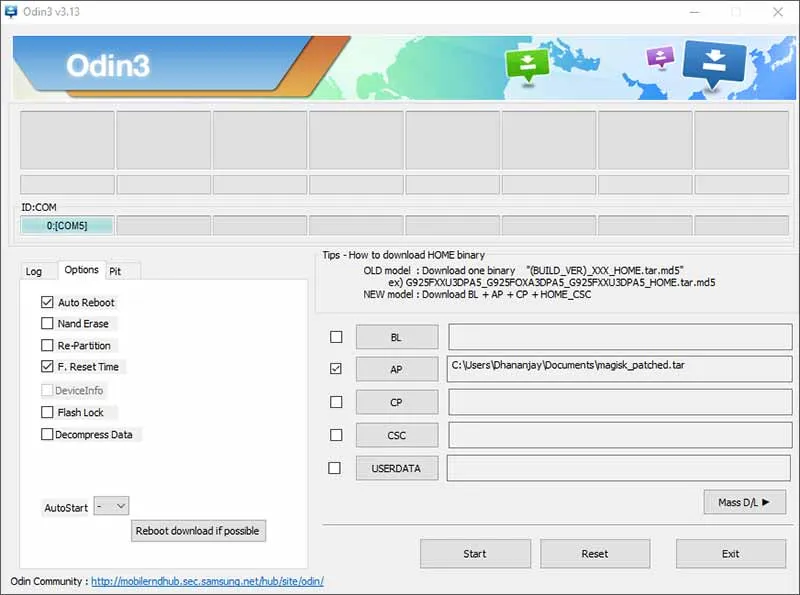Enable Flash Lock
Image resolution: width=800 pixels, height=595 pixels.
click(47, 412)
